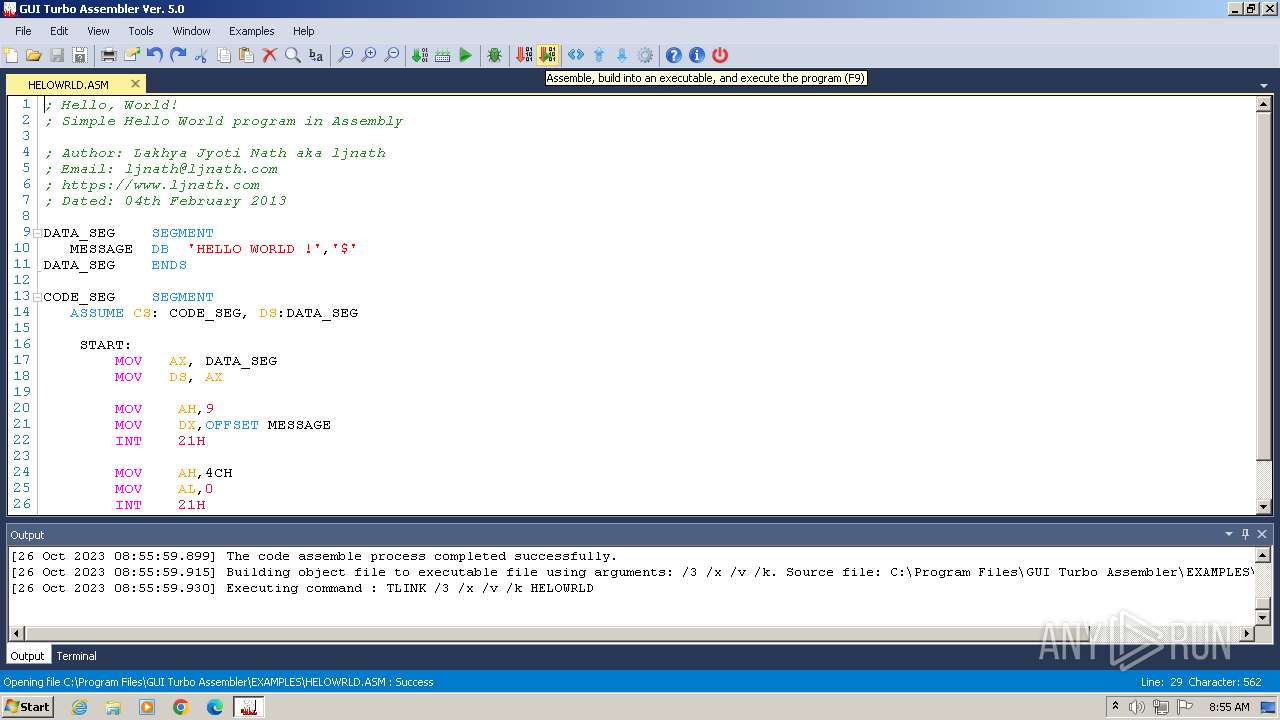Open the Tools menu
This screenshot has height=720, width=1280.
click(141, 31)
